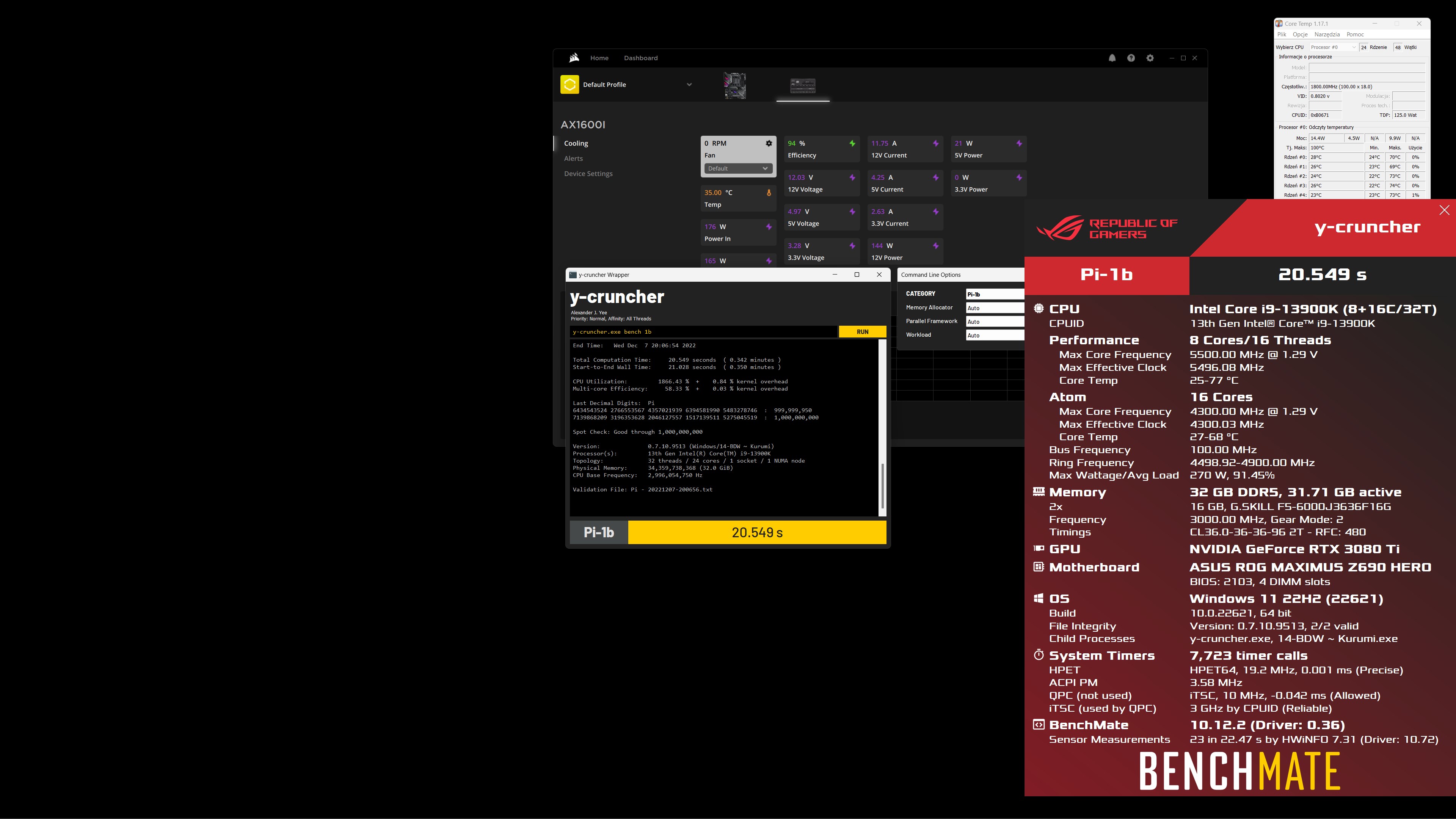This screenshot has width=1456, height=819.
Task: Click the bolt icon on Power In tile
Action: click(x=769, y=227)
